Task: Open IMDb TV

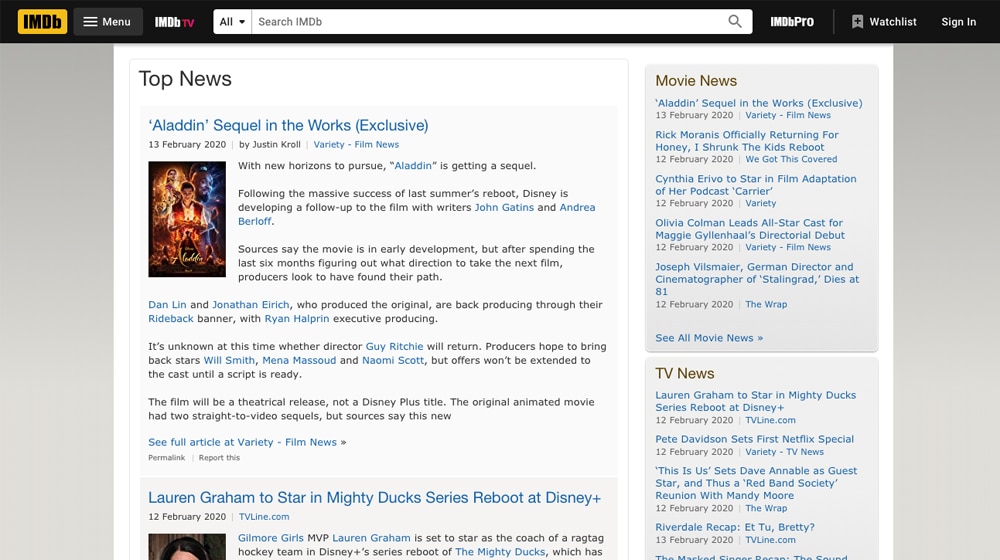Action: click(174, 22)
